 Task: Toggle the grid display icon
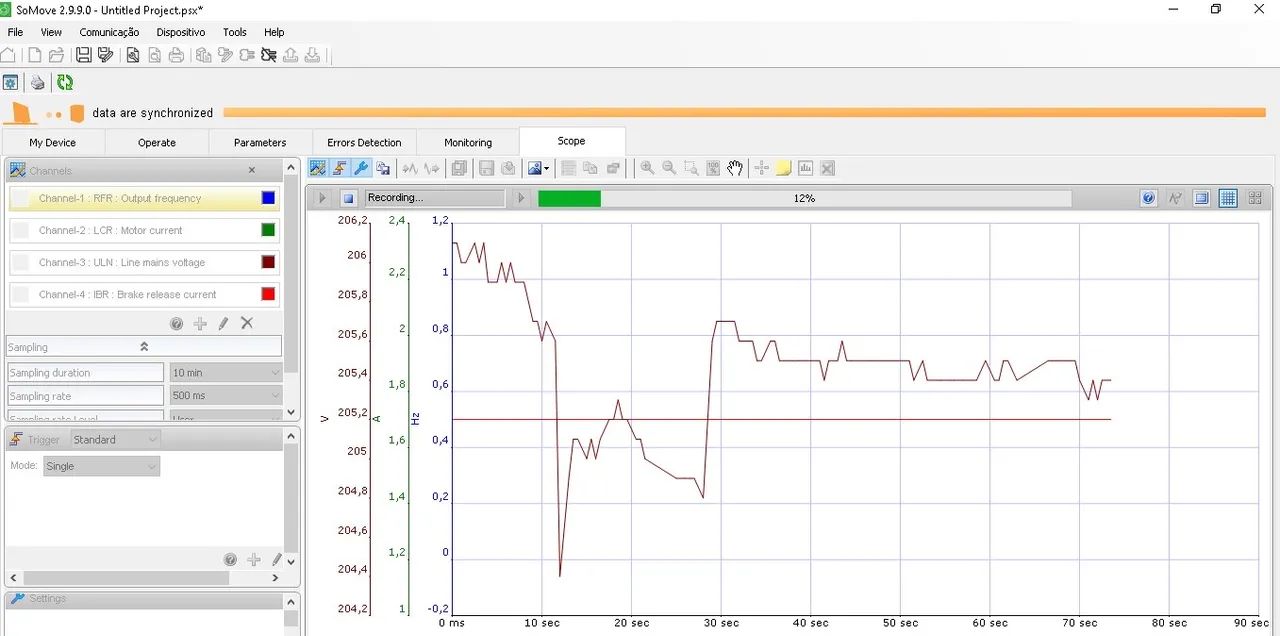(x=1228, y=198)
